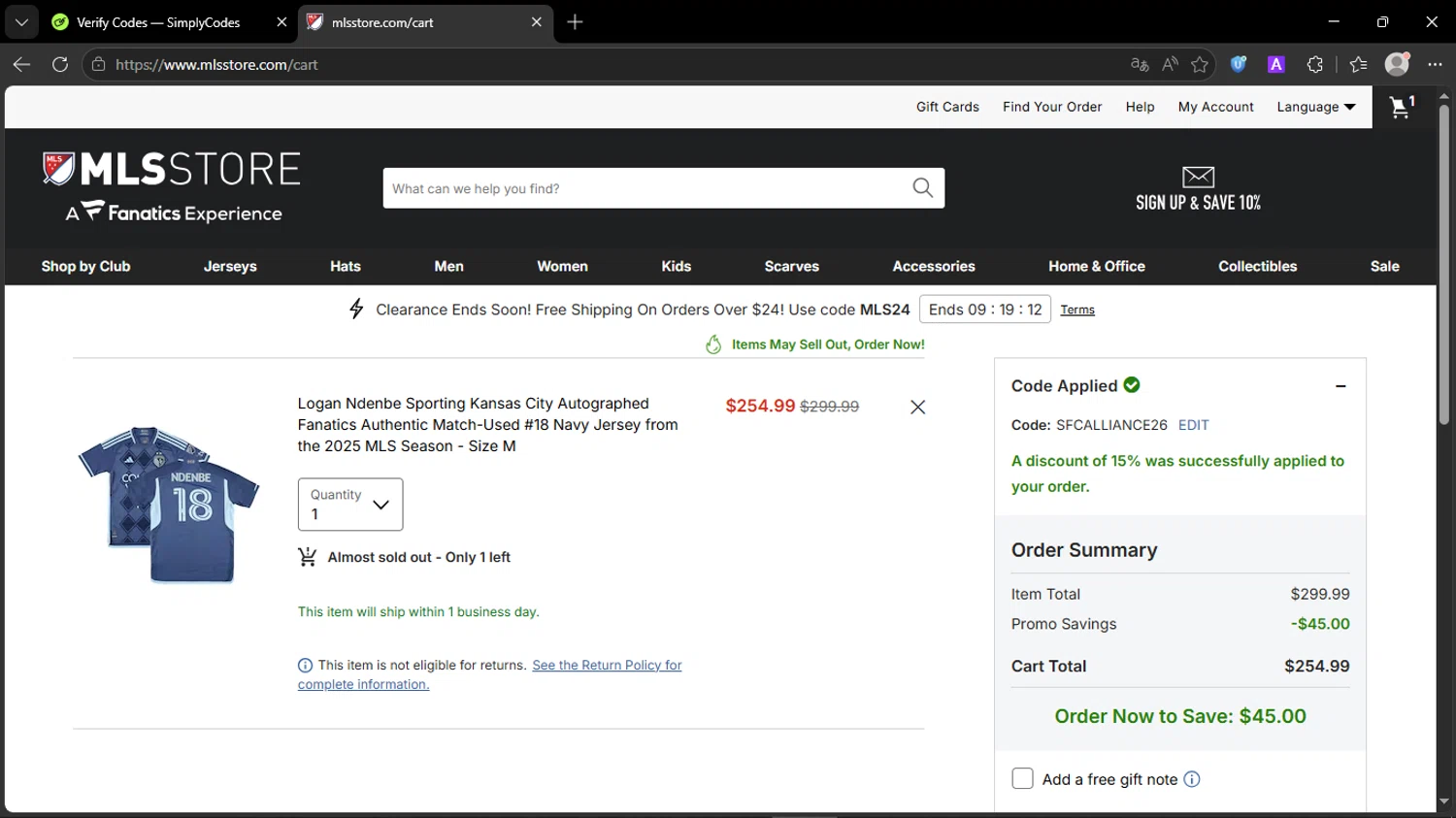The height and width of the screenshot is (818, 1456).
Task: Open the Gift Cards page
Action: click(x=947, y=107)
